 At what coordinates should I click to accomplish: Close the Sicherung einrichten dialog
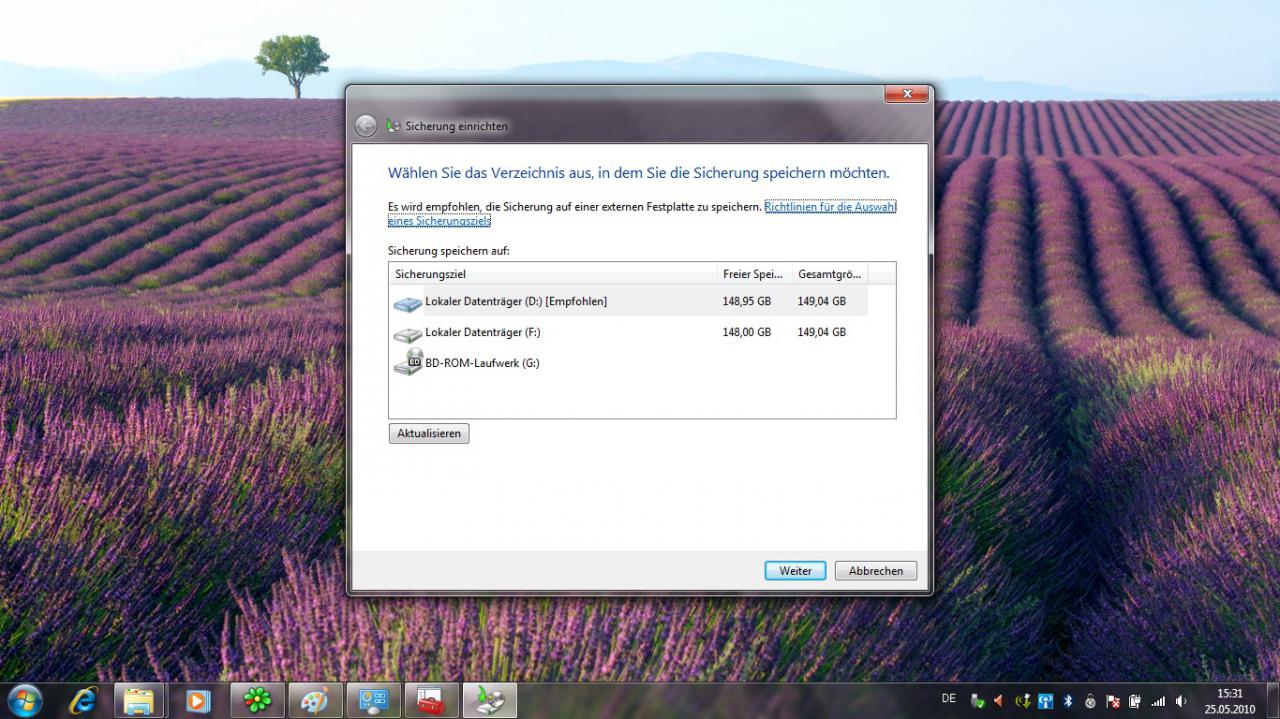point(906,94)
